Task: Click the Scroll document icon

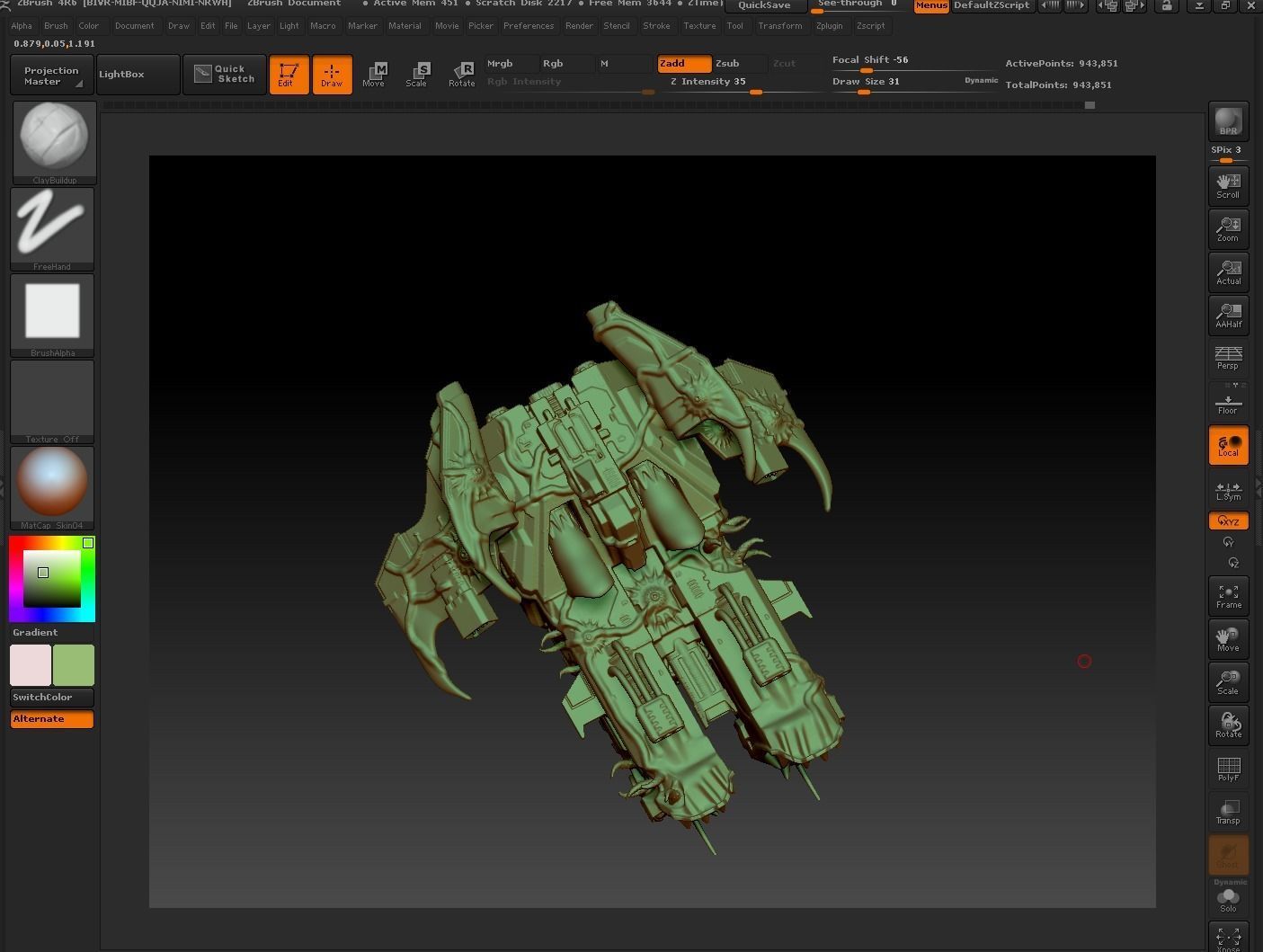Action: pos(1228,185)
